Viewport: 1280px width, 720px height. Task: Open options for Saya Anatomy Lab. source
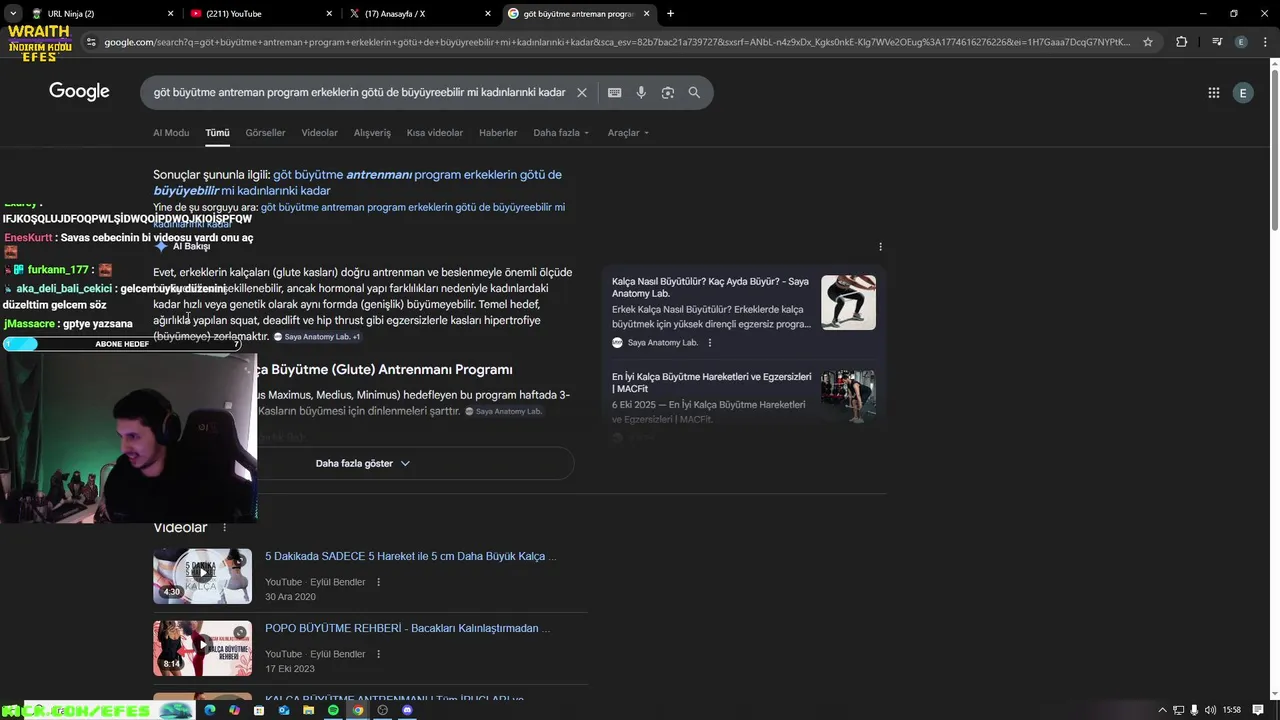[710, 343]
